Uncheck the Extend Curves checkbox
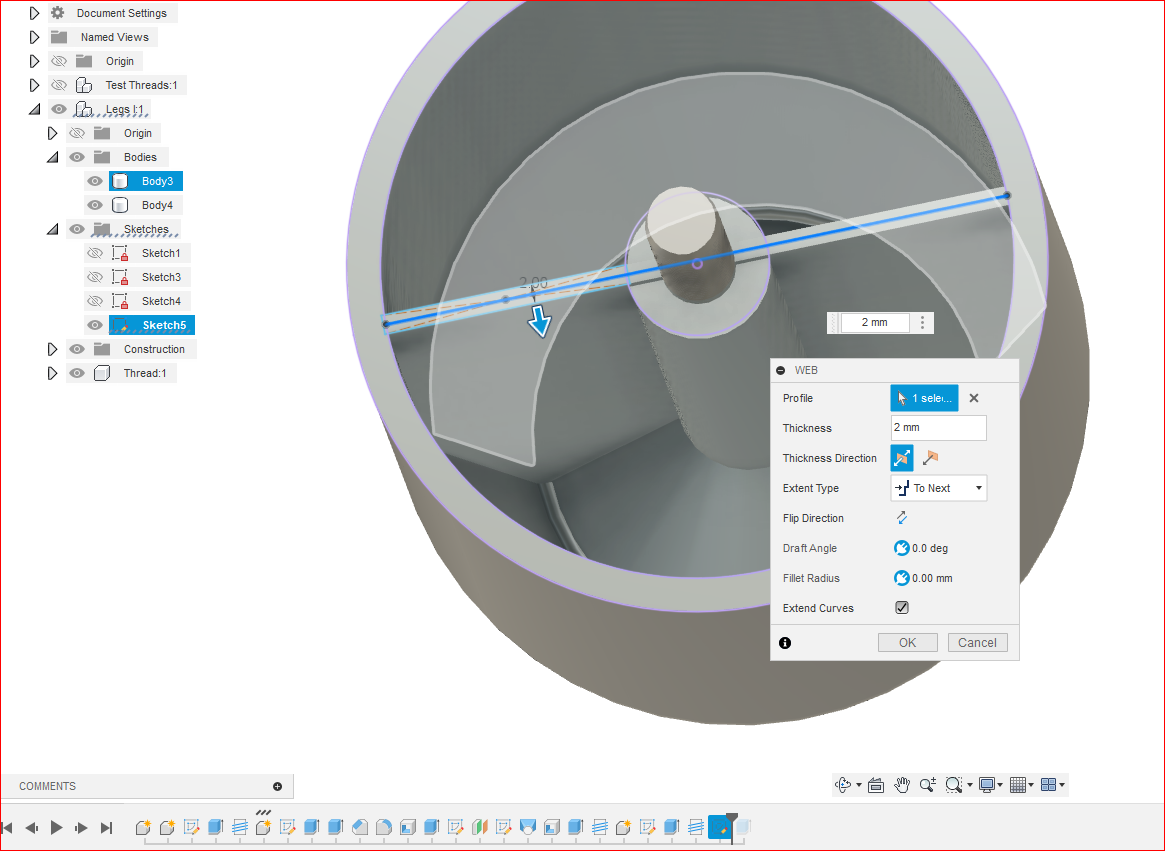The height and width of the screenshot is (851, 1165). point(902,607)
